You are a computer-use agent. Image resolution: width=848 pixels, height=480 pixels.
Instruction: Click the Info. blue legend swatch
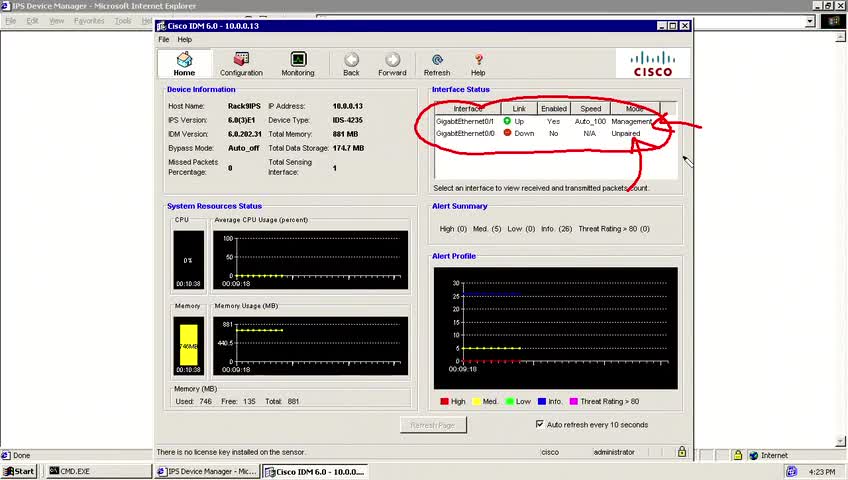[542, 402]
